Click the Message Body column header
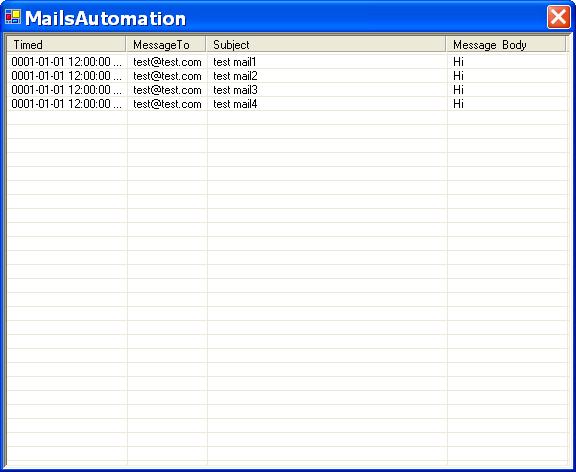Image resolution: width=576 pixels, height=472 pixels. (x=505, y=44)
